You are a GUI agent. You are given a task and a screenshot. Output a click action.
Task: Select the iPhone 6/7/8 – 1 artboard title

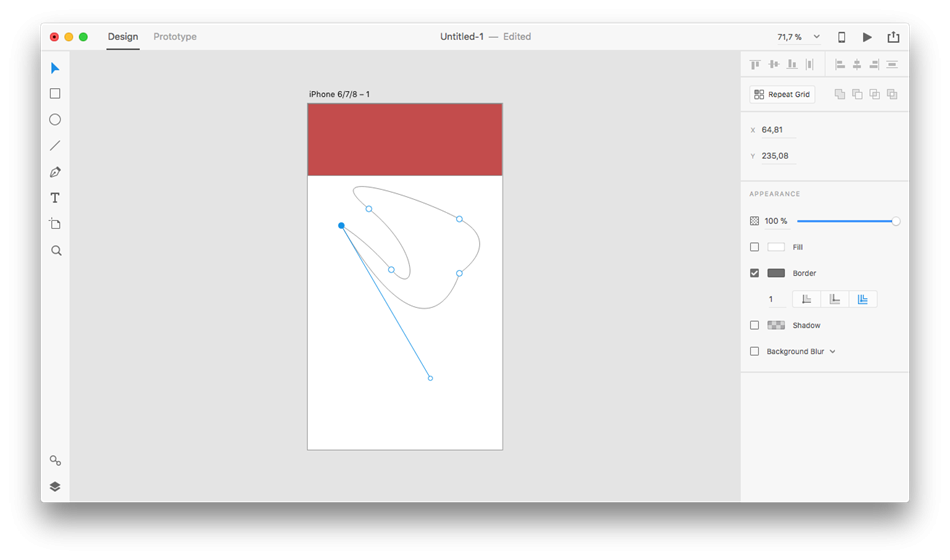point(339,94)
